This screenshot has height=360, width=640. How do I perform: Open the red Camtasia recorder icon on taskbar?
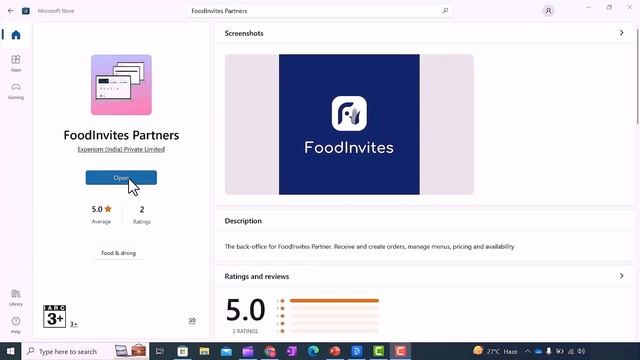400,351
